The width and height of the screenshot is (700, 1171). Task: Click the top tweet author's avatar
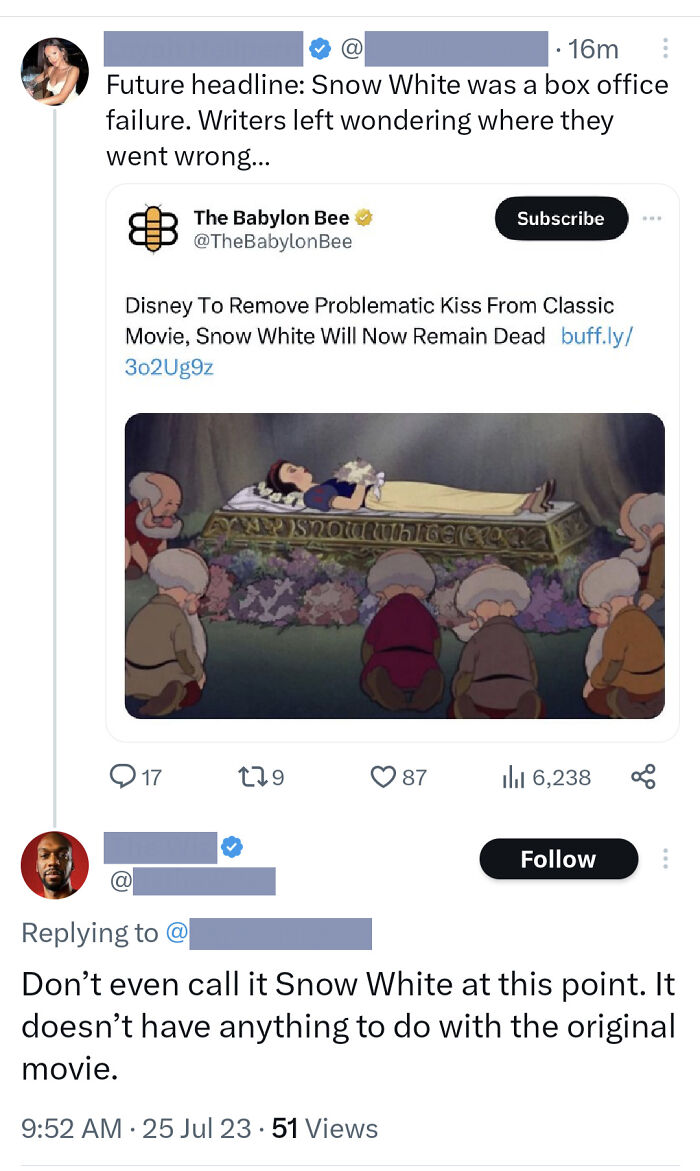pos(54,72)
